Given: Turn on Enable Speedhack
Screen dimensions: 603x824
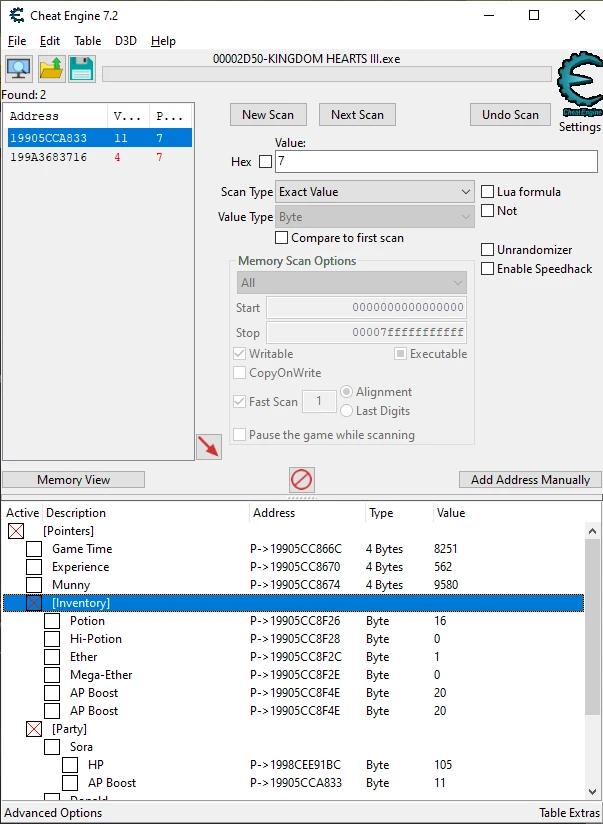Looking at the screenshot, I should point(487,269).
